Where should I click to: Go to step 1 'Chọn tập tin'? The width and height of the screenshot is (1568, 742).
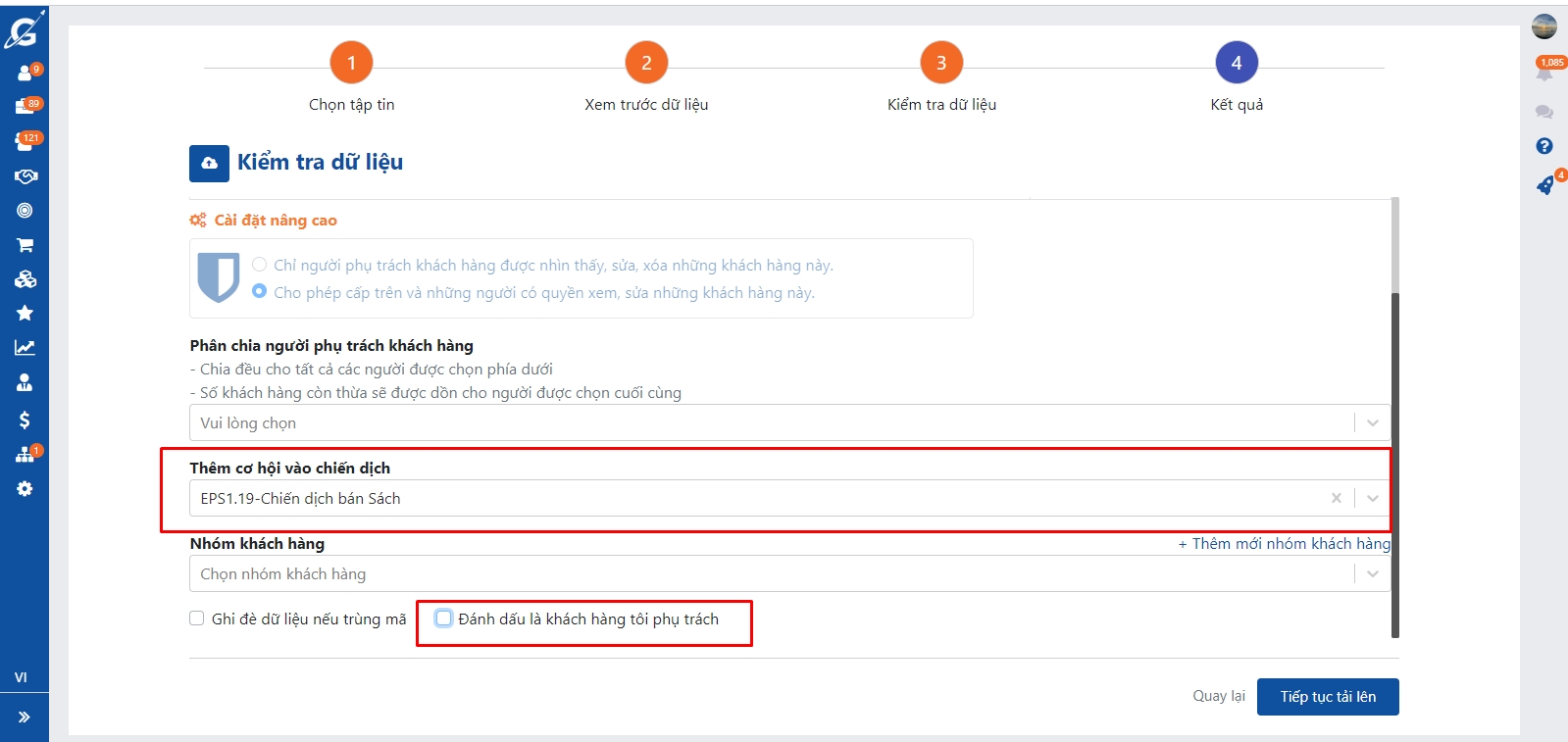351,63
